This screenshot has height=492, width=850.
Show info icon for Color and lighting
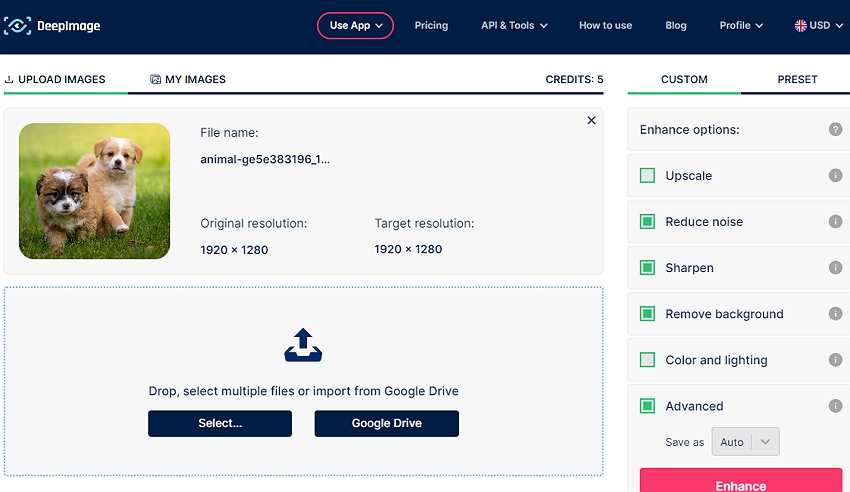[x=835, y=360]
